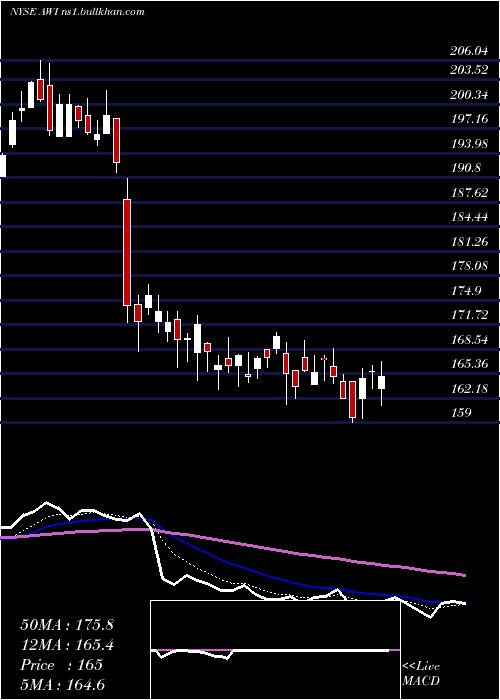Image resolution: width=500 pixels, height=700 pixels.
Task: Click the 184.44 price axis label
Action: (469, 217)
